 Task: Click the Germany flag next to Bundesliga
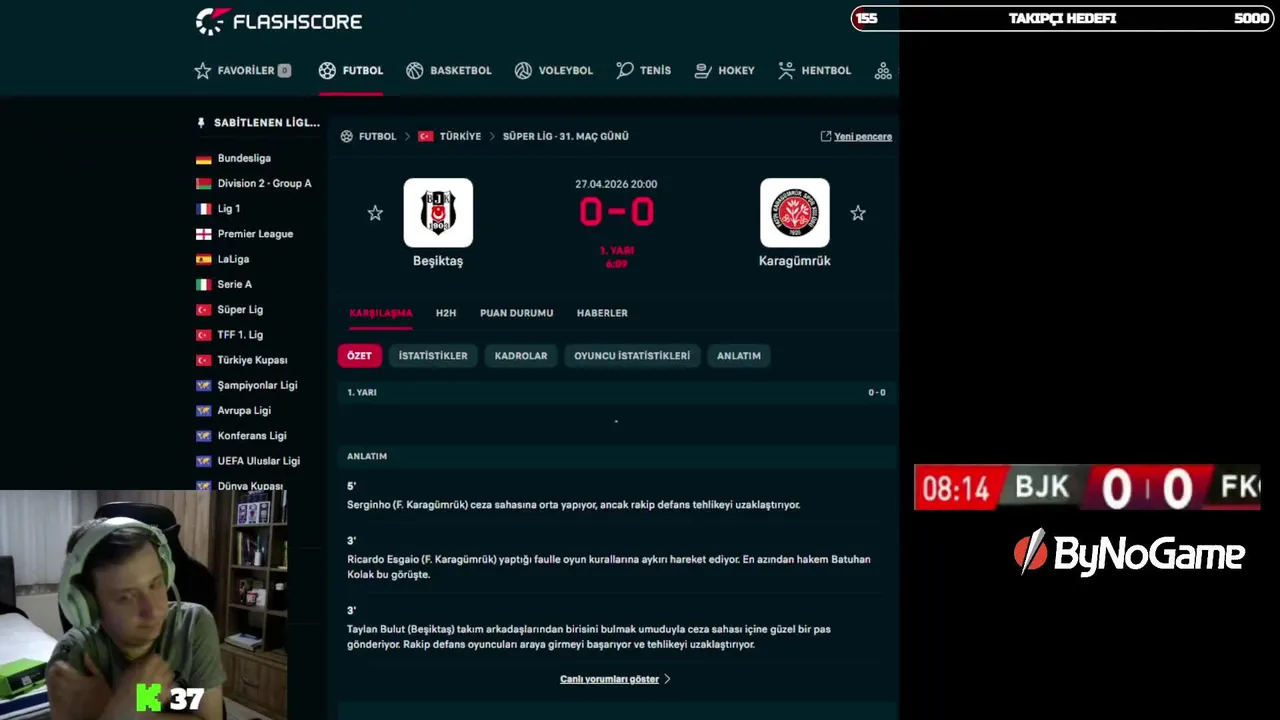click(x=204, y=159)
